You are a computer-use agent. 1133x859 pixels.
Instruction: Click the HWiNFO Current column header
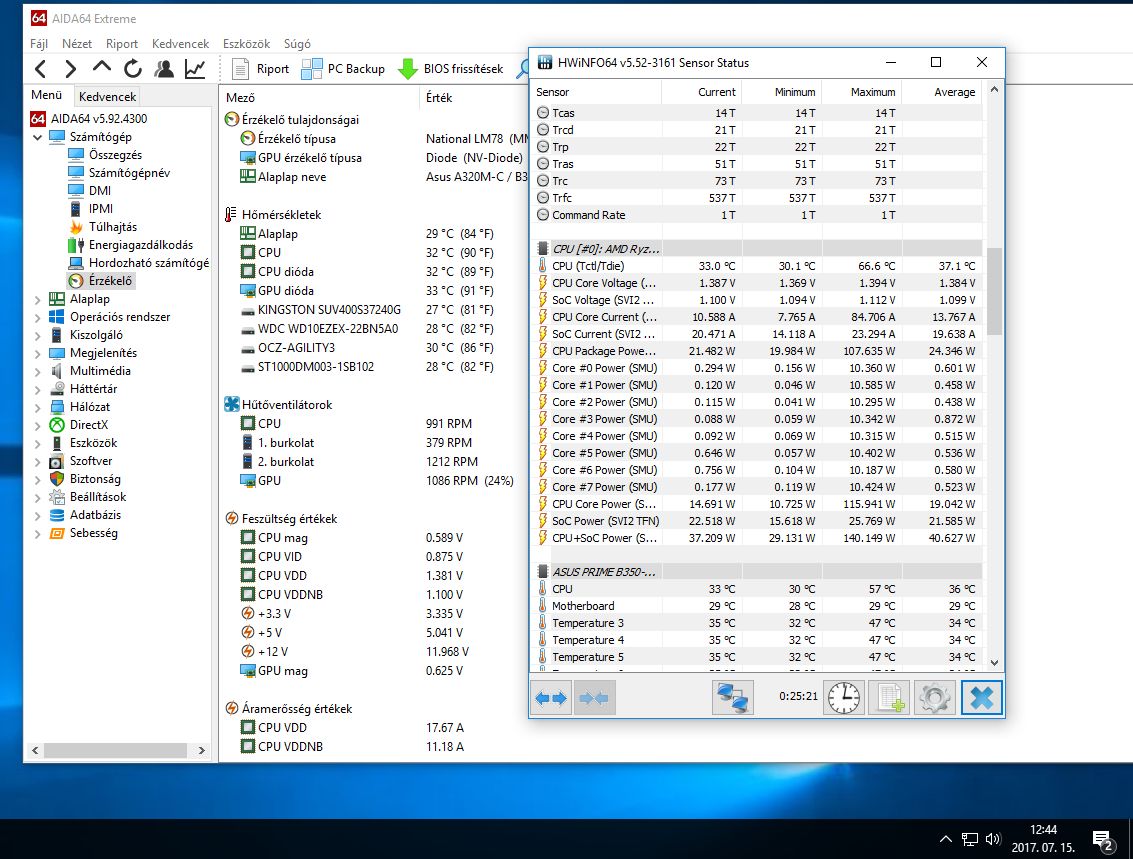coord(701,92)
